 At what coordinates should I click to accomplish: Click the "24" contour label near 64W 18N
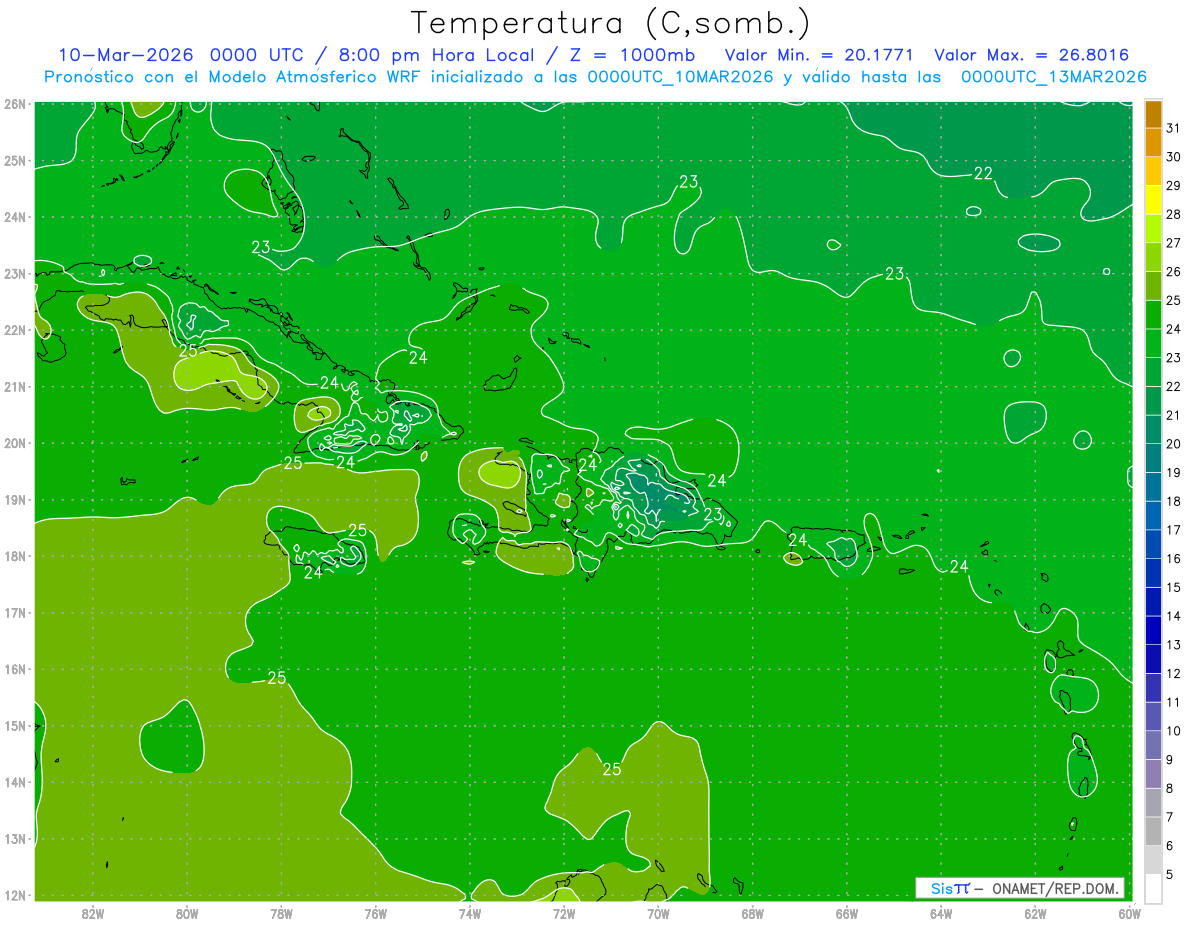(x=959, y=567)
